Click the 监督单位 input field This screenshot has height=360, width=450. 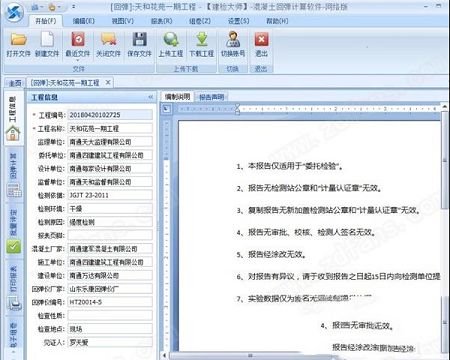pos(110,182)
